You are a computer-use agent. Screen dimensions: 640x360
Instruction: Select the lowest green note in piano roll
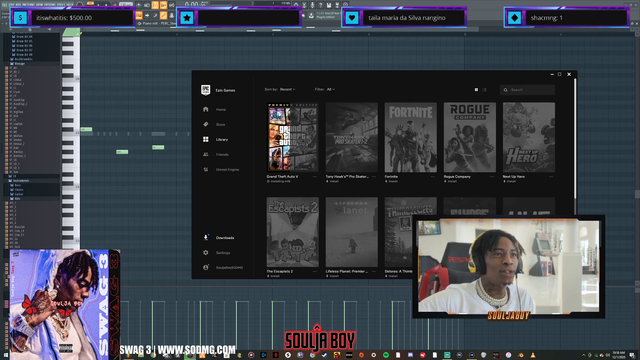click(122, 152)
